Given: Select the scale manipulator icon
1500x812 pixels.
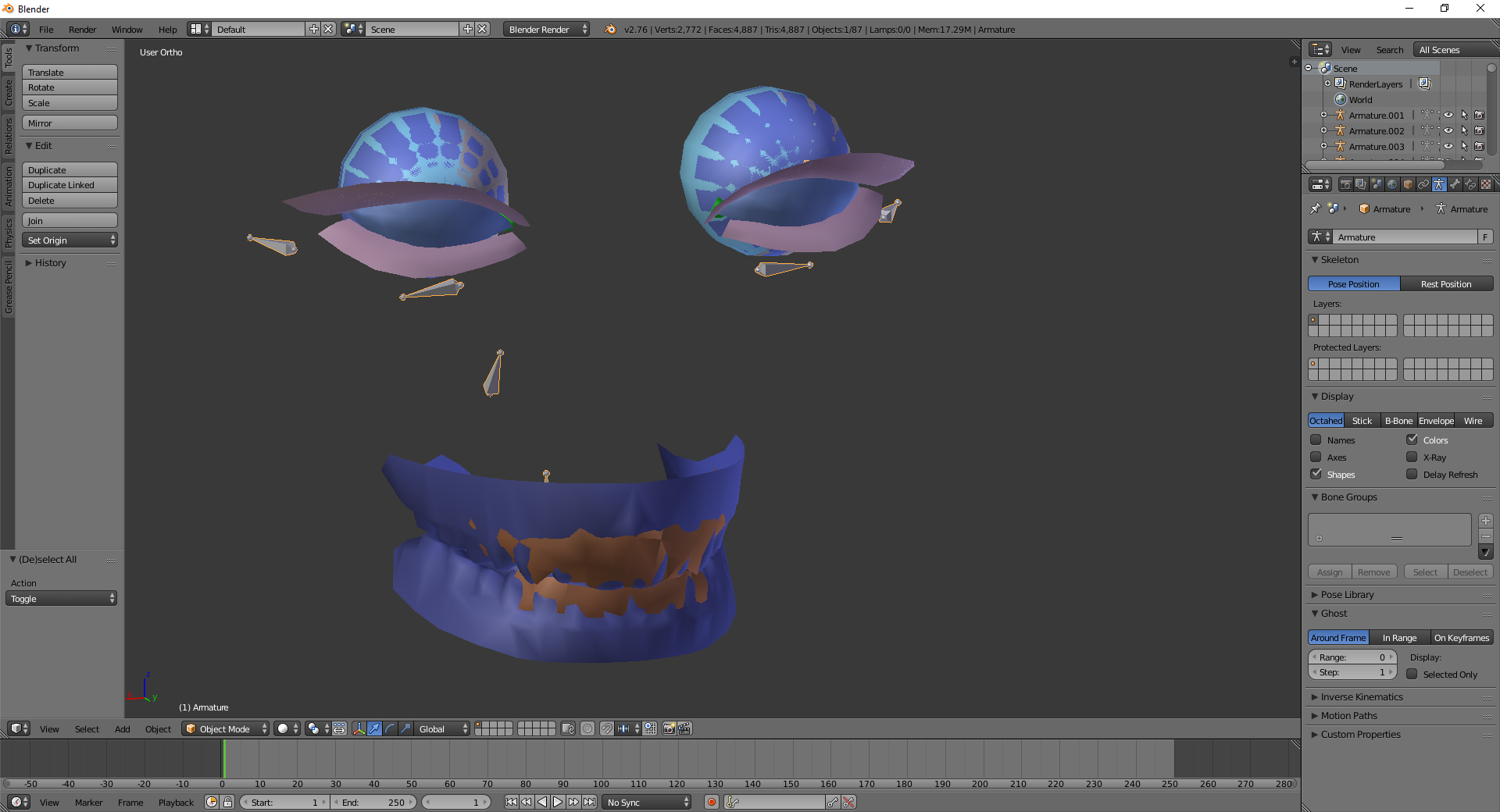Looking at the screenshot, I should (405, 728).
